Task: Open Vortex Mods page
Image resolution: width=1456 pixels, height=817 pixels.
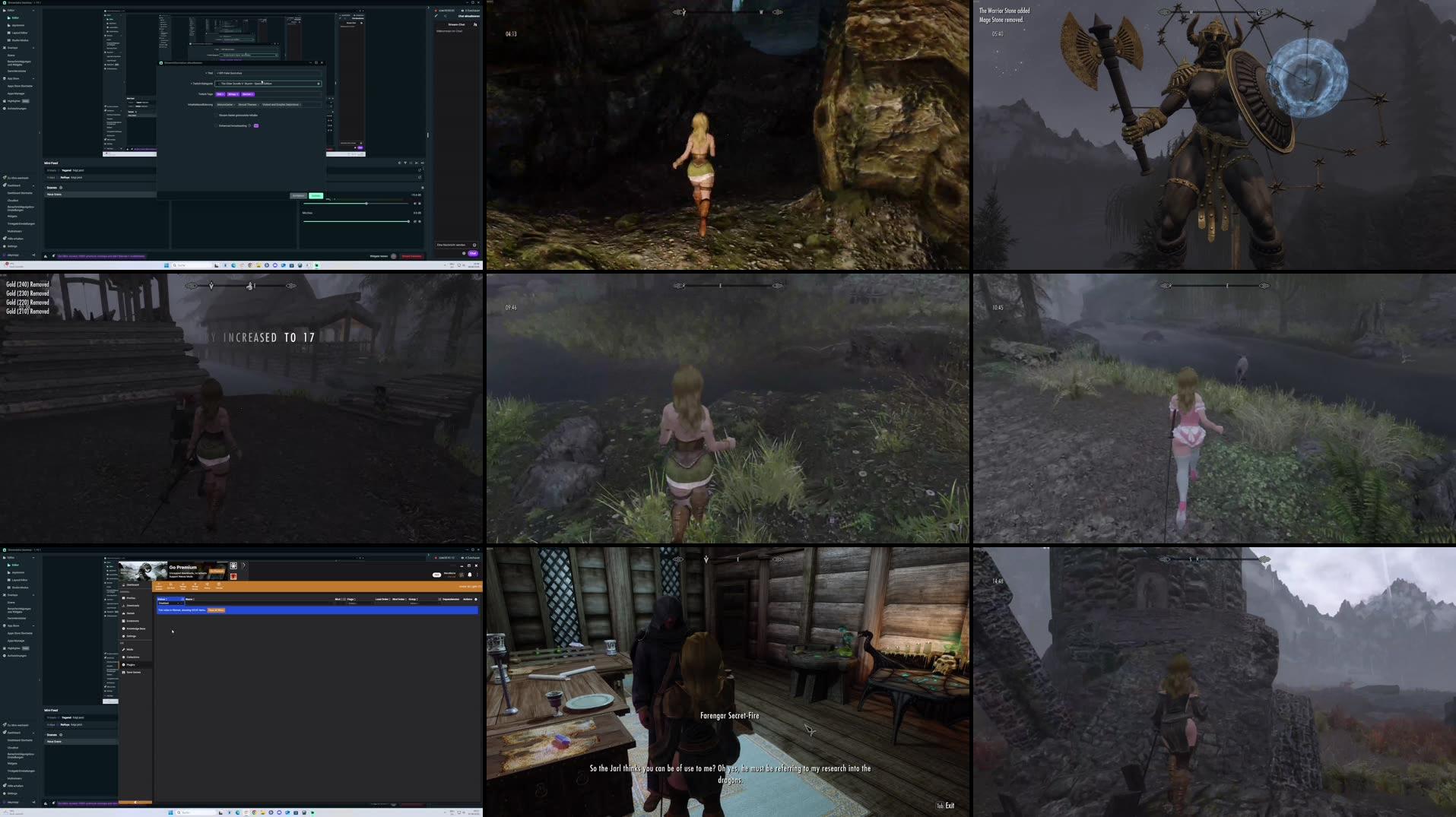Action: click(129, 649)
